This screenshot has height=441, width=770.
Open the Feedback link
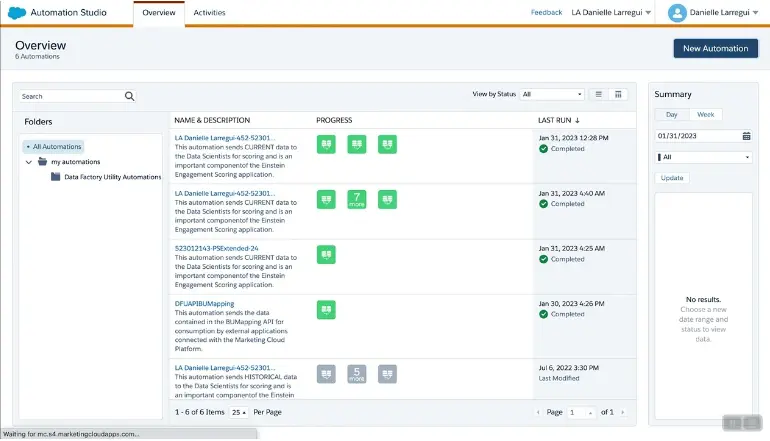point(546,13)
